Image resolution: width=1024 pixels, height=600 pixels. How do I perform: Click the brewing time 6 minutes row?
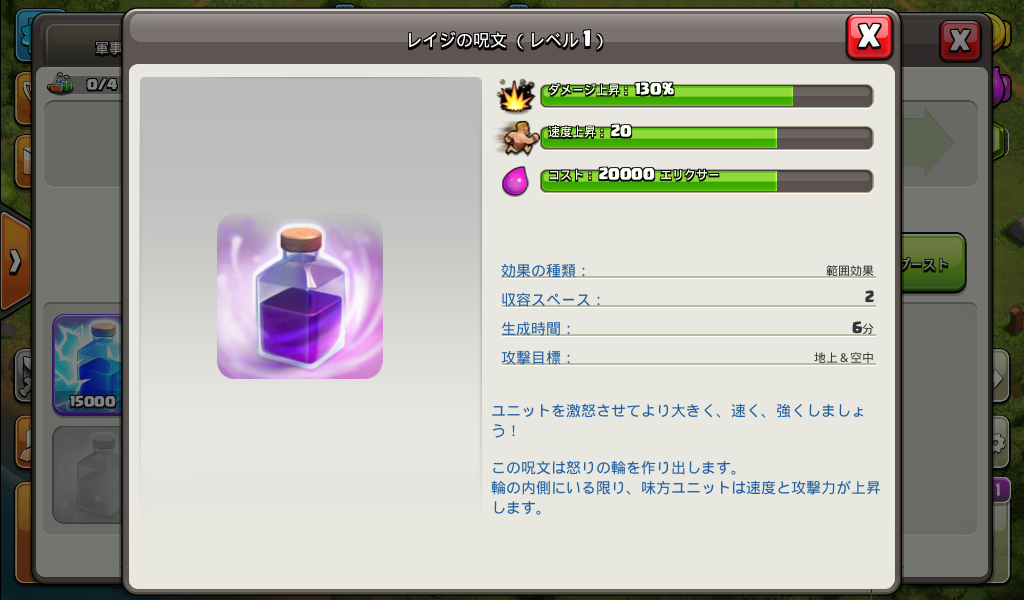[688, 327]
